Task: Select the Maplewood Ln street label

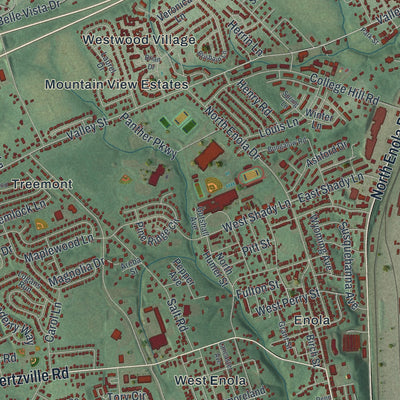Action: pos(59,249)
